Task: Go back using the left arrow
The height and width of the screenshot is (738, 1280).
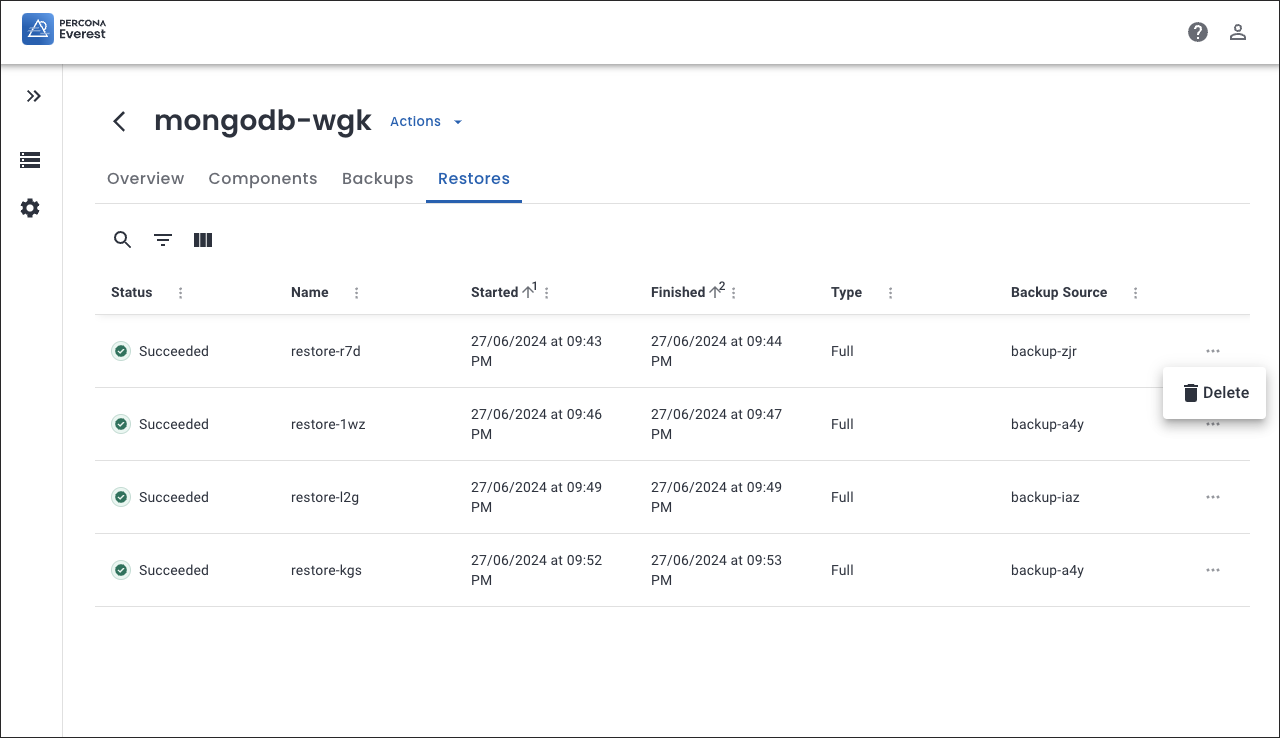Action: (119, 122)
